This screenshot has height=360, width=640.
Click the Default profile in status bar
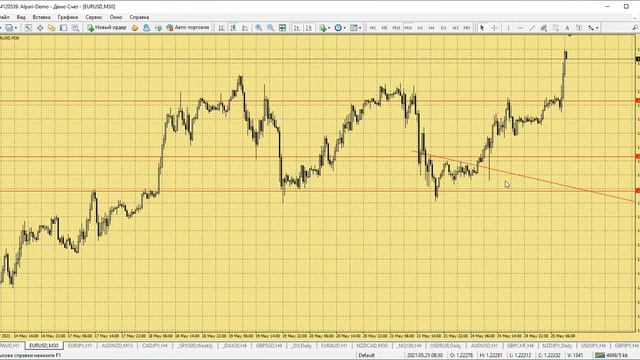click(367, 356)
